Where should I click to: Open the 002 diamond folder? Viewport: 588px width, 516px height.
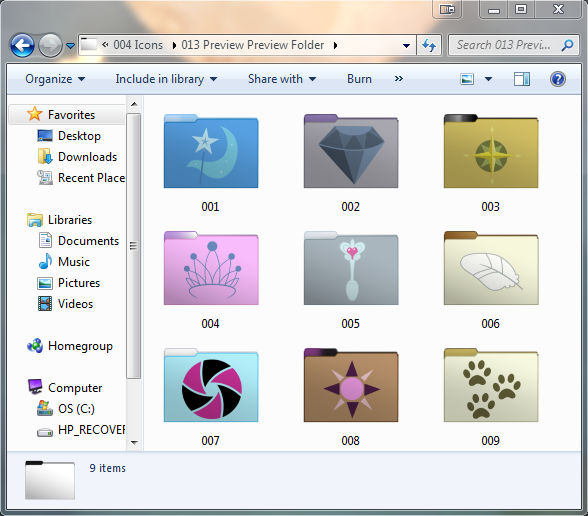351,151
